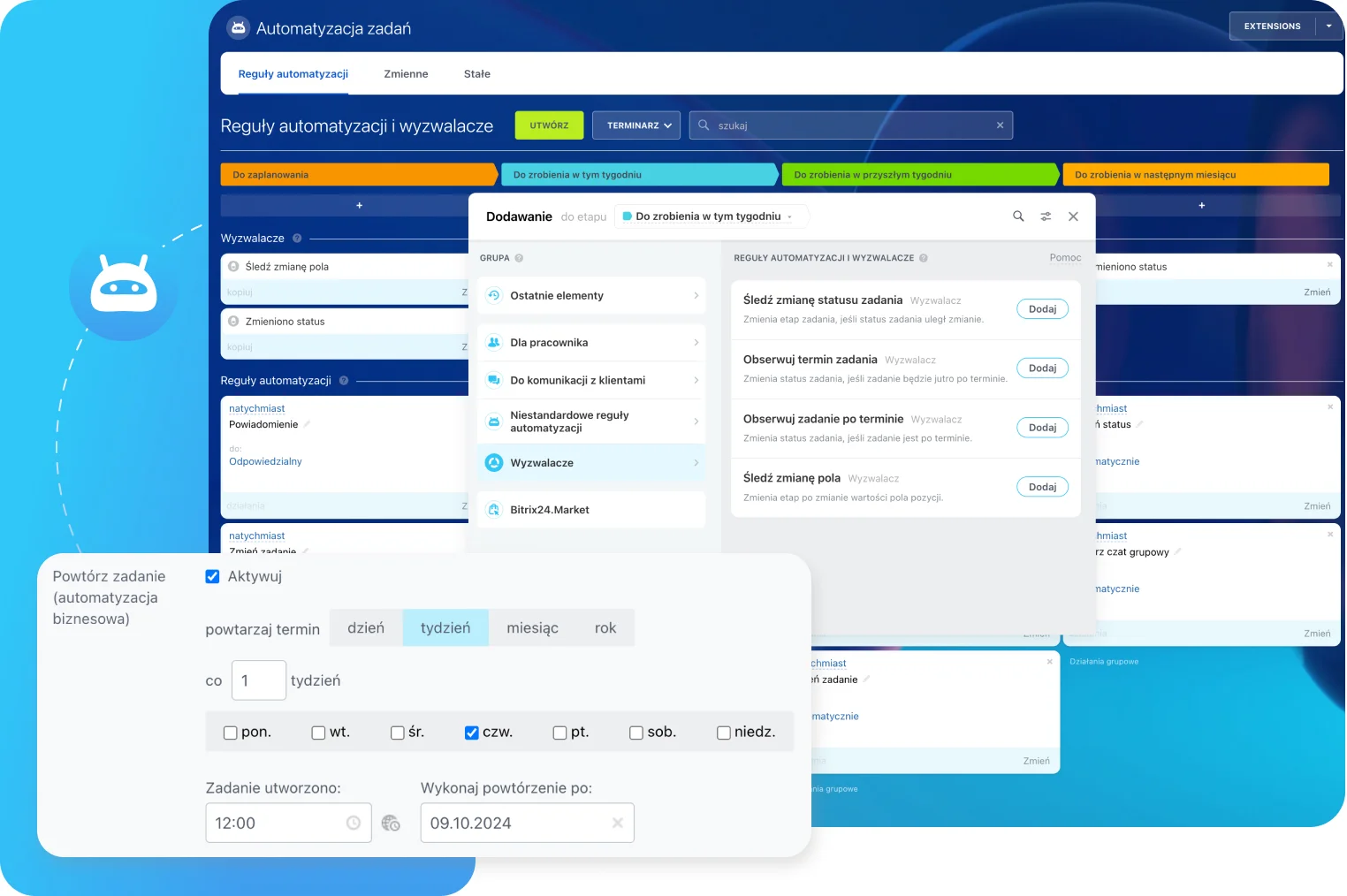Click the Dla pracownika group icon

pyautogui.click(x=493, y=342)
